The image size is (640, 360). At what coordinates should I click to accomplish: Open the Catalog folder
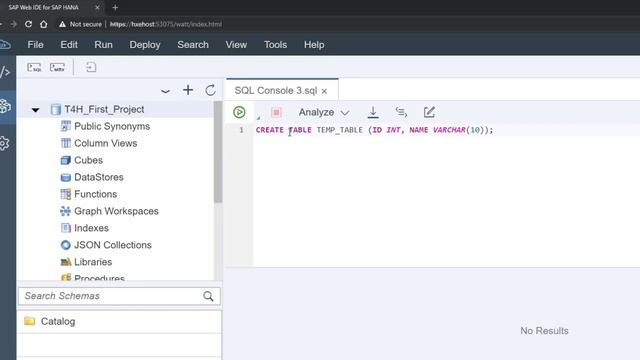click(x=58, y=322)
